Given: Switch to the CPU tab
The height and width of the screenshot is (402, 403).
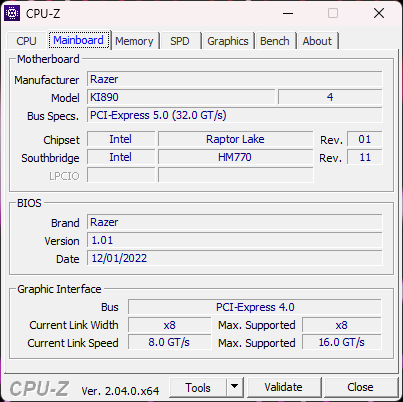Looking at the screenshot, I should (26, 41).
